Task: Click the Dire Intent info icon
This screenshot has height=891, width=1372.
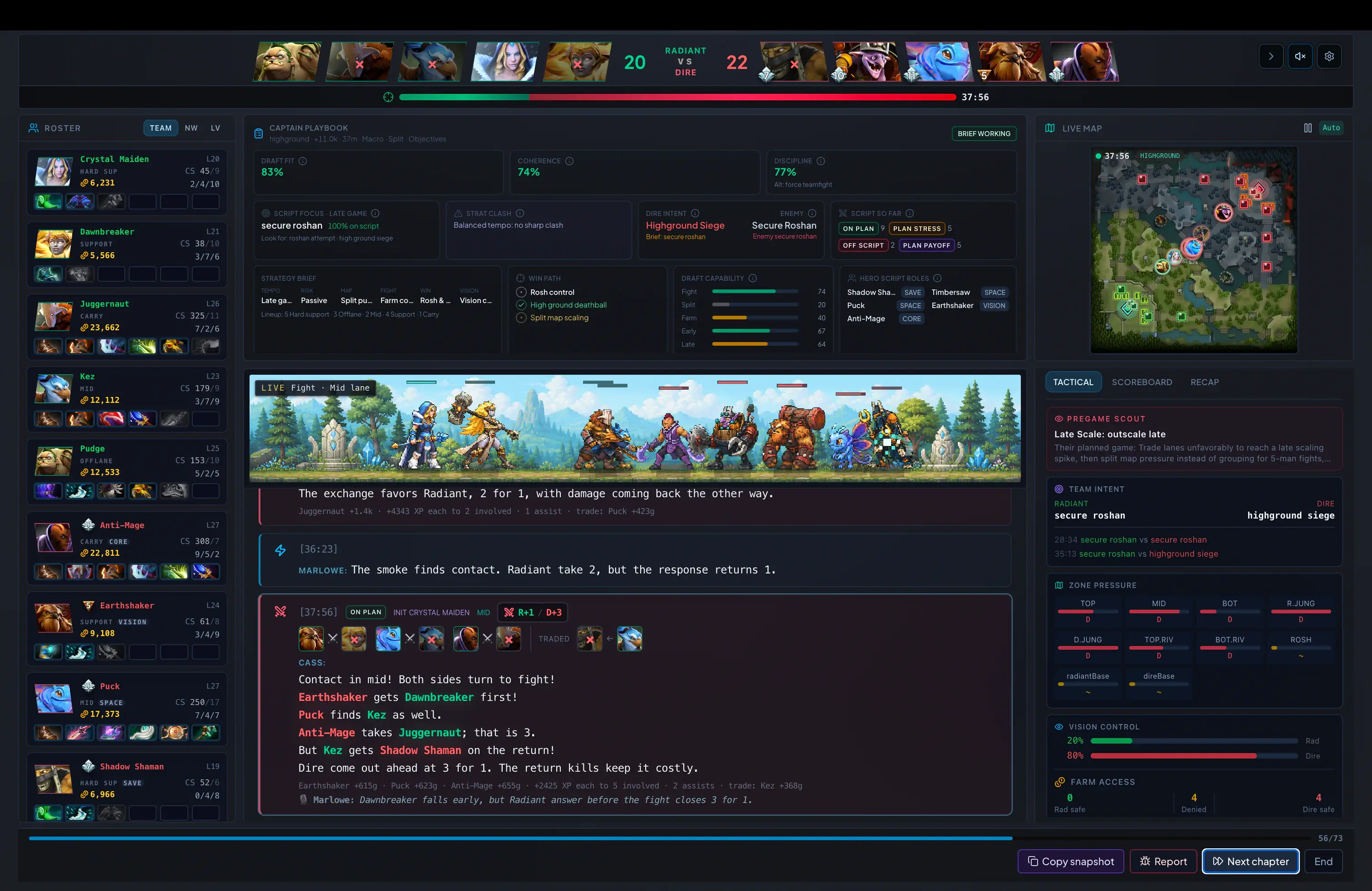Action: click(695, 213)
